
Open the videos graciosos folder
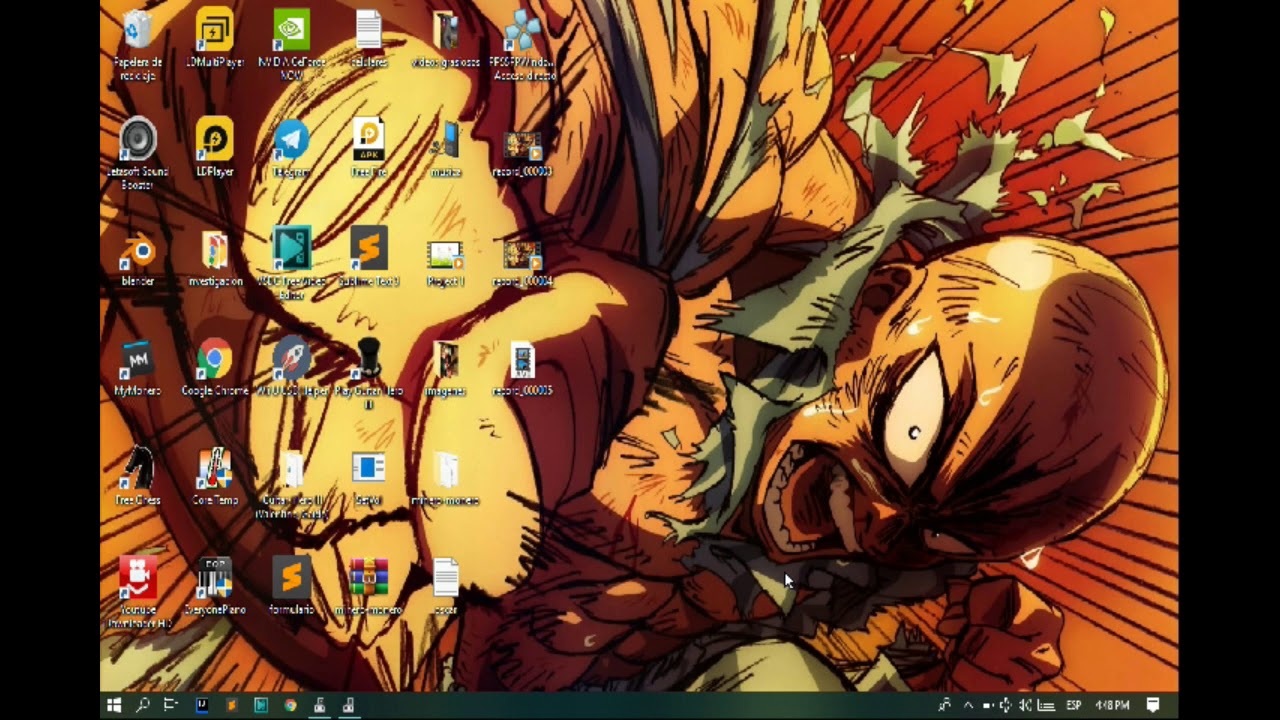[x=446, y=40]
